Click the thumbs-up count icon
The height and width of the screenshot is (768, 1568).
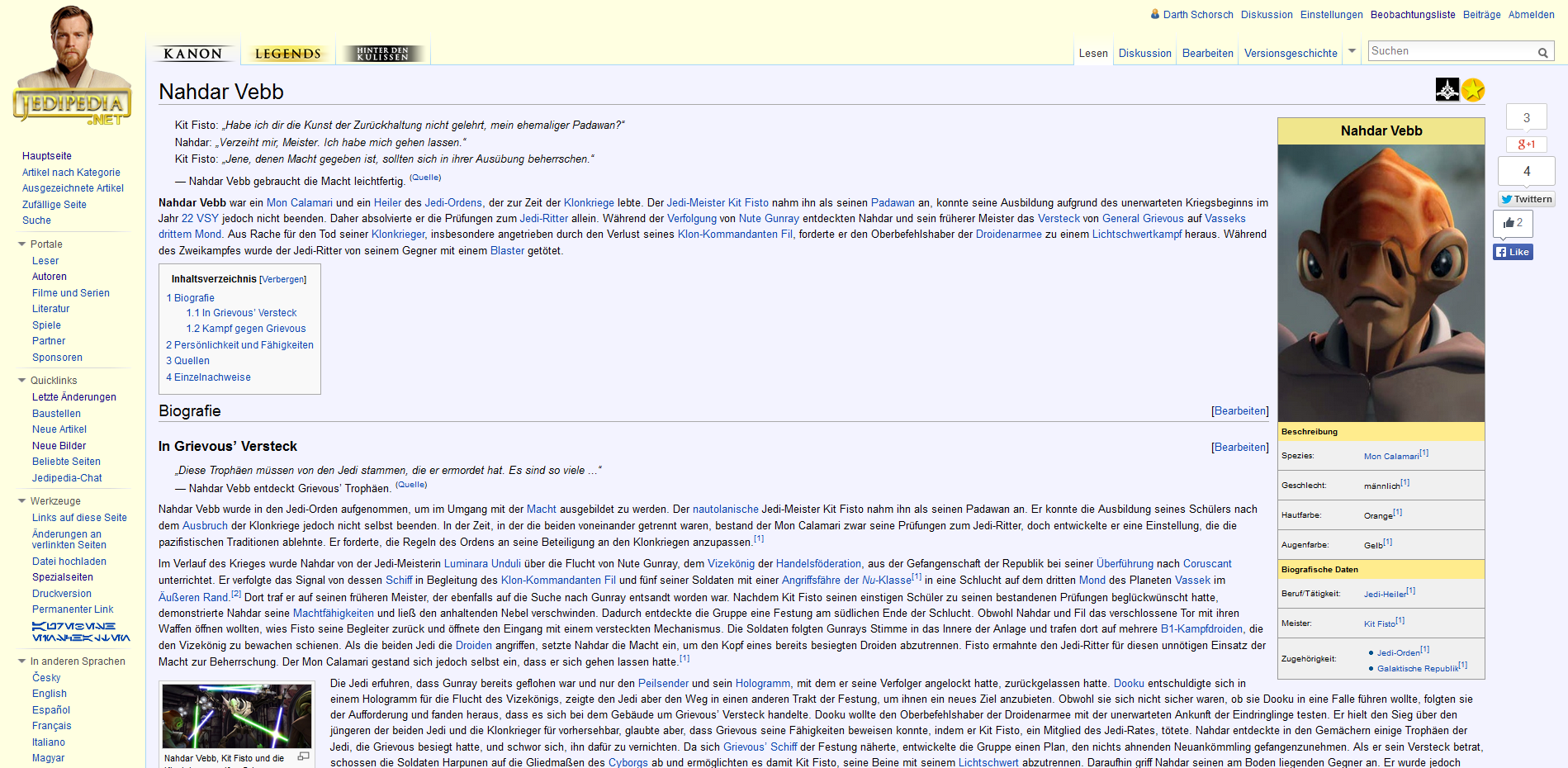[1513, 223]
